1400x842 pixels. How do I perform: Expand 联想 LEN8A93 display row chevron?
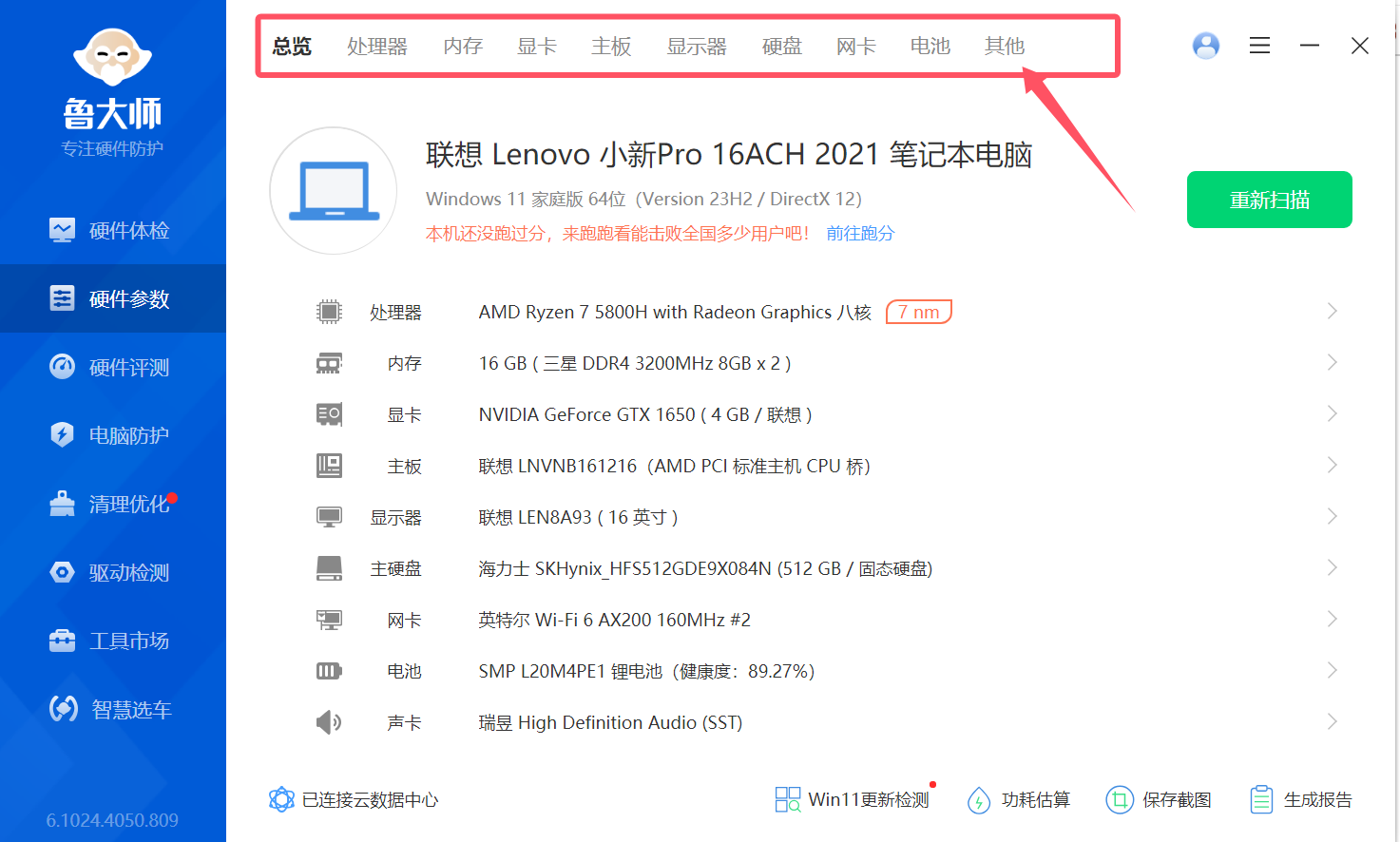(1333, 516)
